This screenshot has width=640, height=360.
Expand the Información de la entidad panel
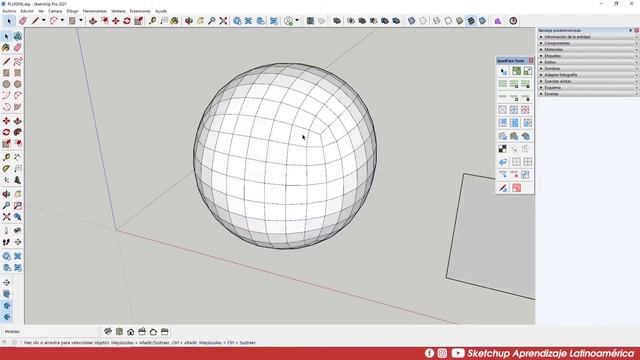coord(588,37)
